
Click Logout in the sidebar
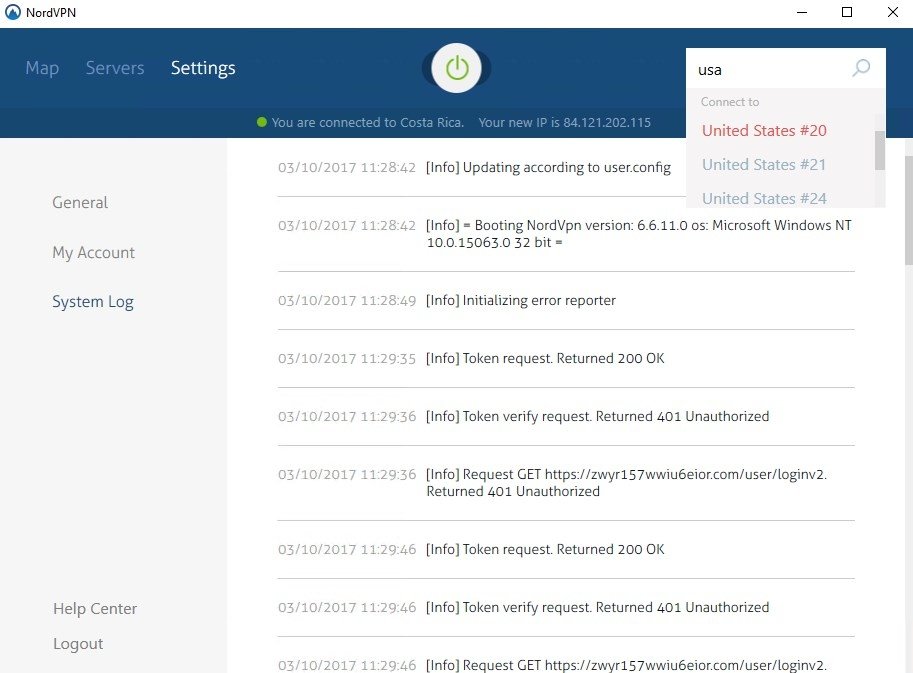click(x=78, y=643)
